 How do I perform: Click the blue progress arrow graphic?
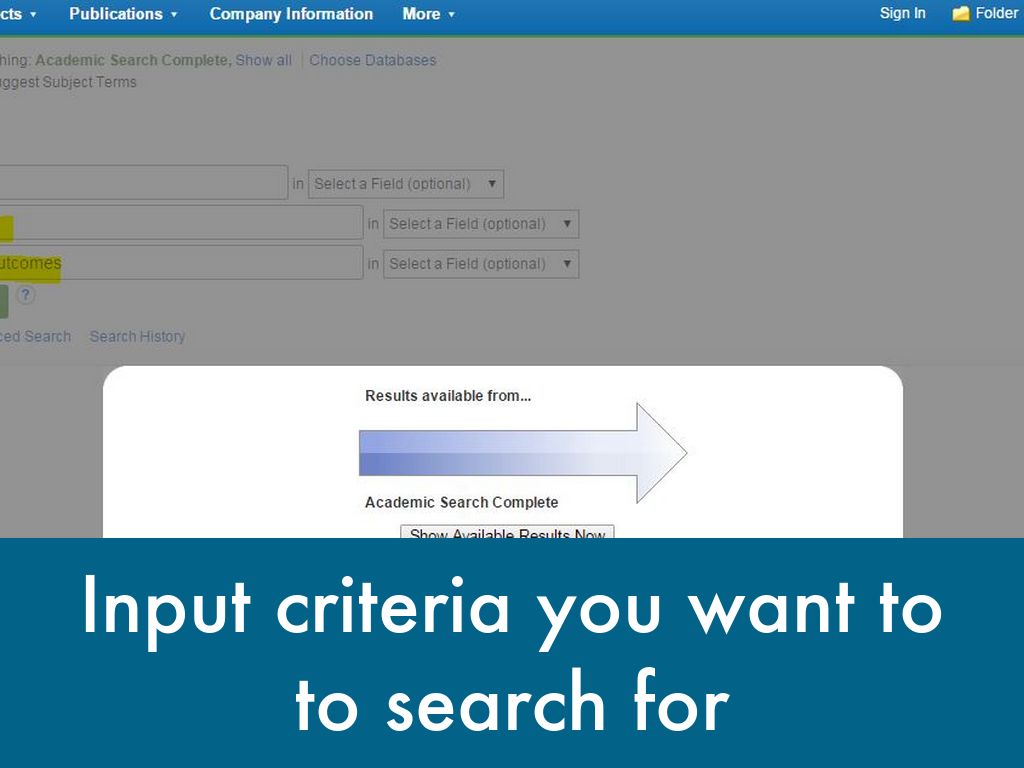pos(520,453)
